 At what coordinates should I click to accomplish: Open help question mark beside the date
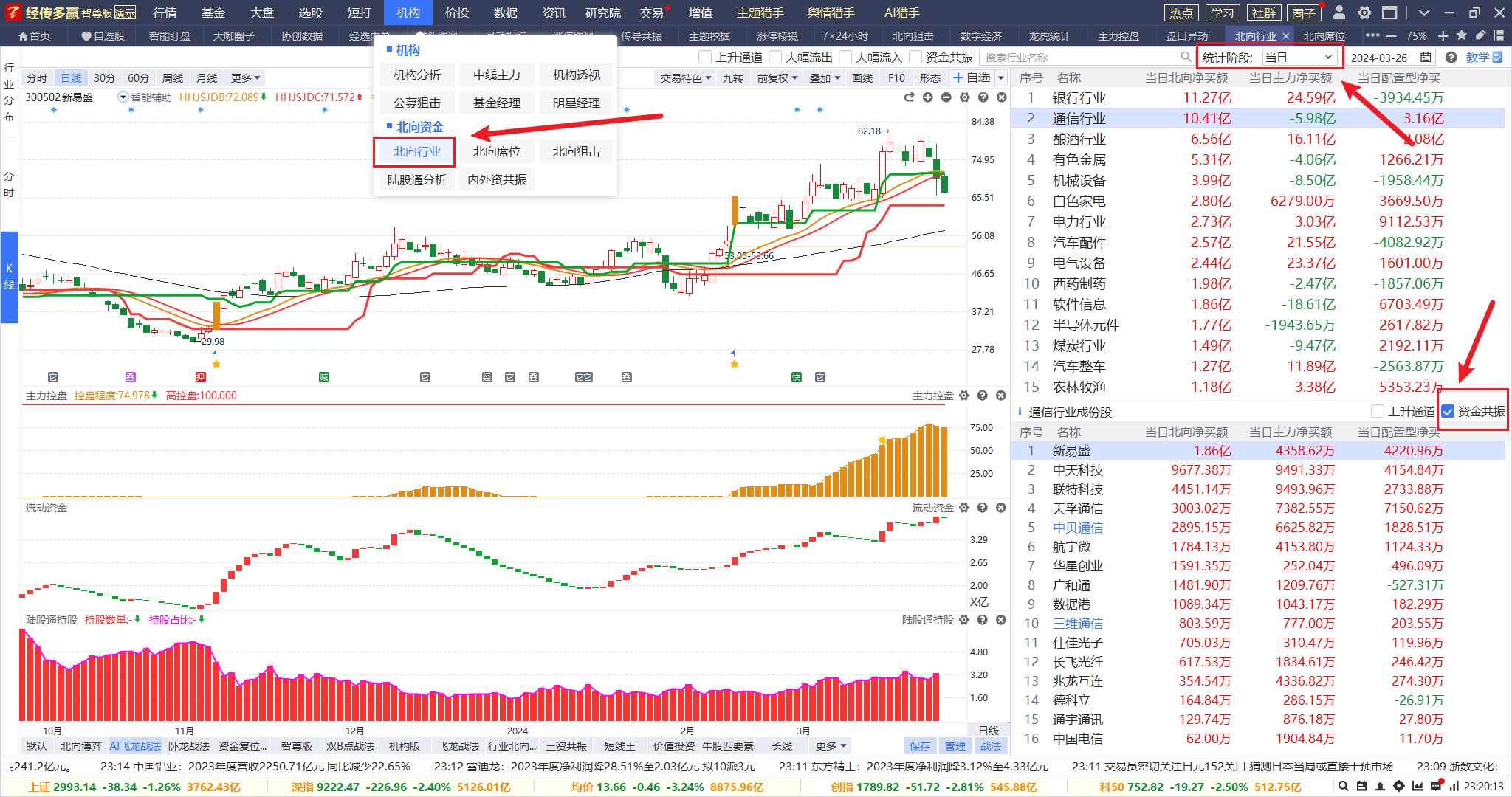[x=1451, y=57]
